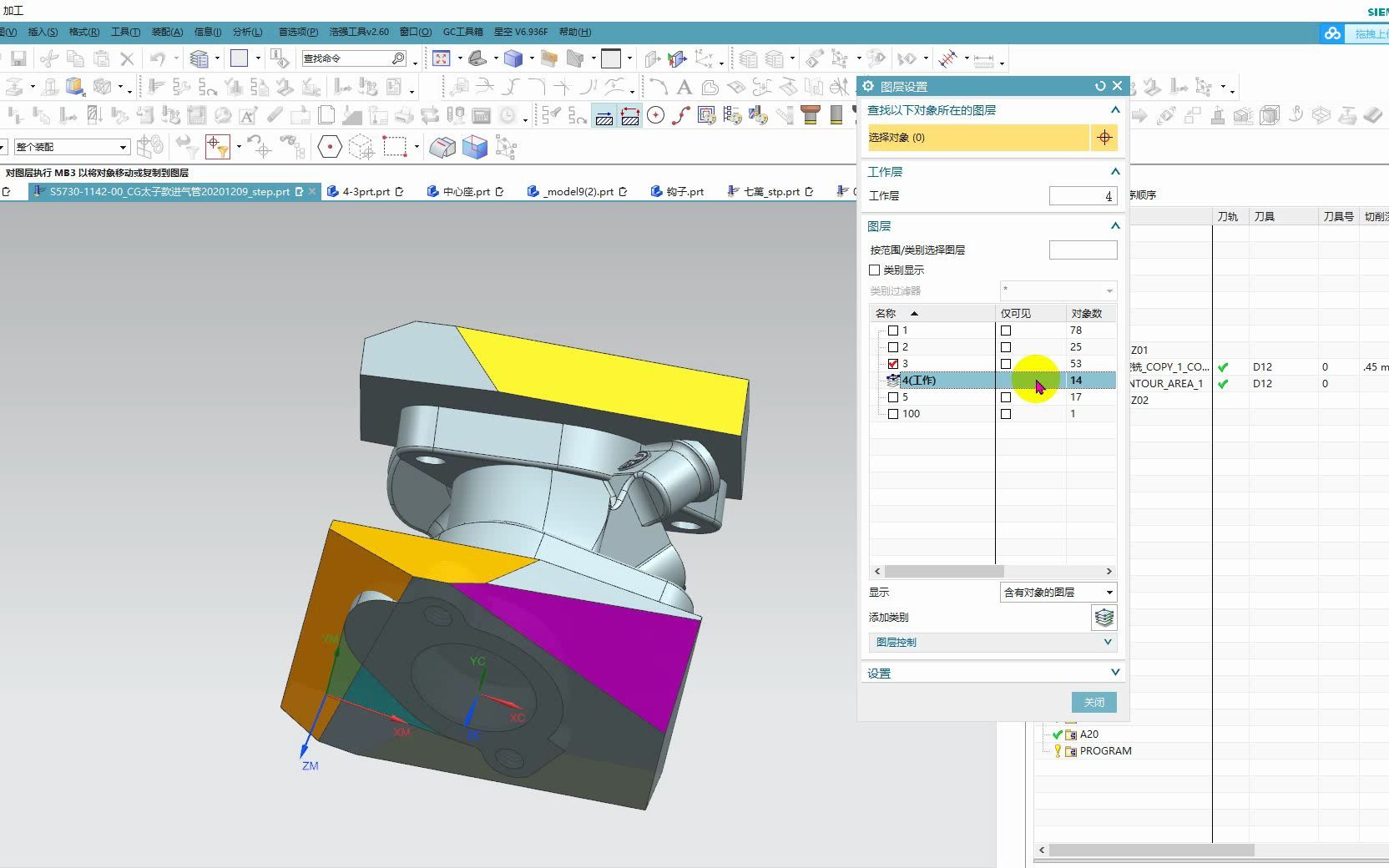1389x868 pixels.
Task: Switch to the 钩子.prt tab
Action: click(677, 191)
